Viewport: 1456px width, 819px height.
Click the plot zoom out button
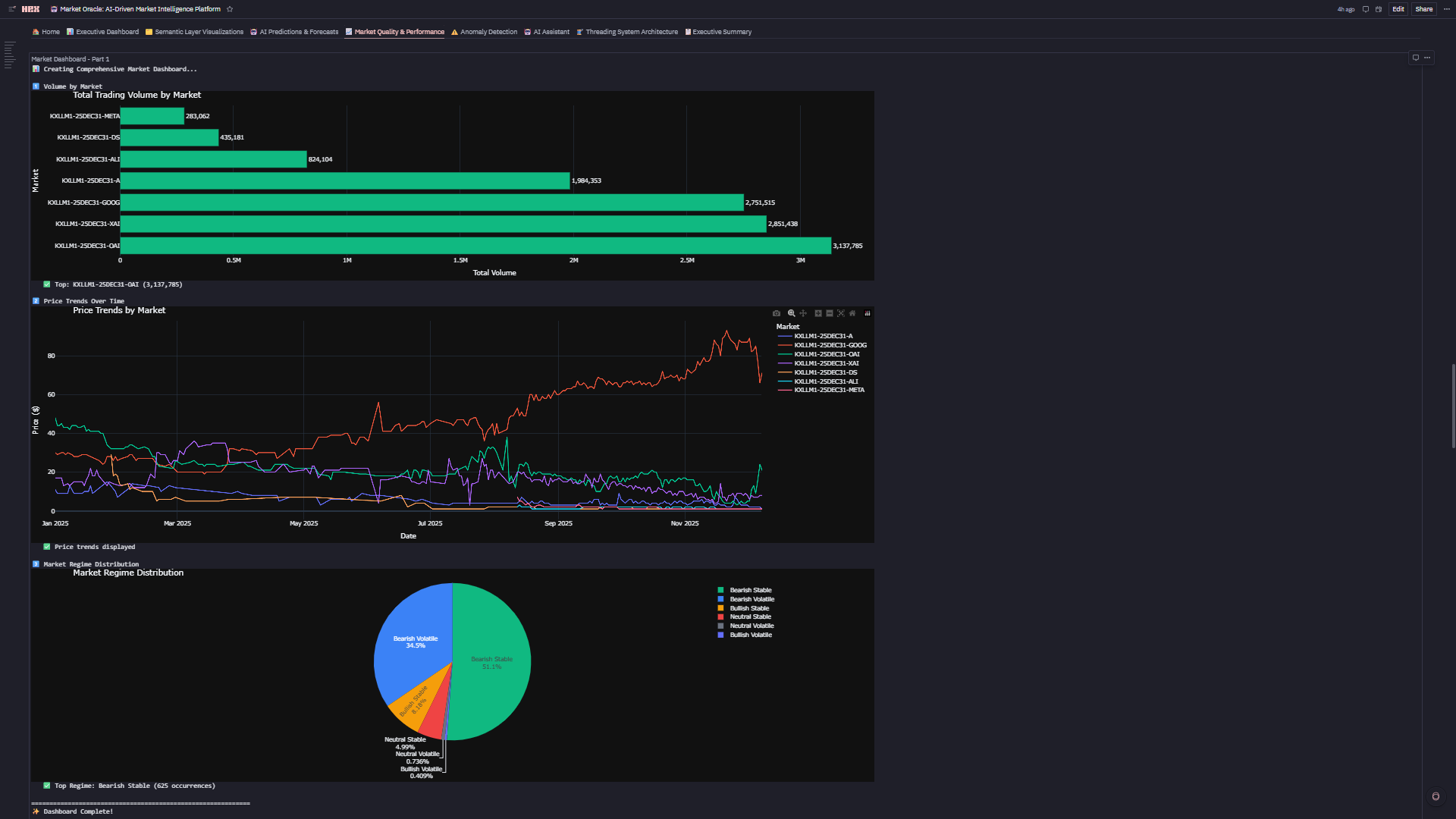click(x=830, y=313)
